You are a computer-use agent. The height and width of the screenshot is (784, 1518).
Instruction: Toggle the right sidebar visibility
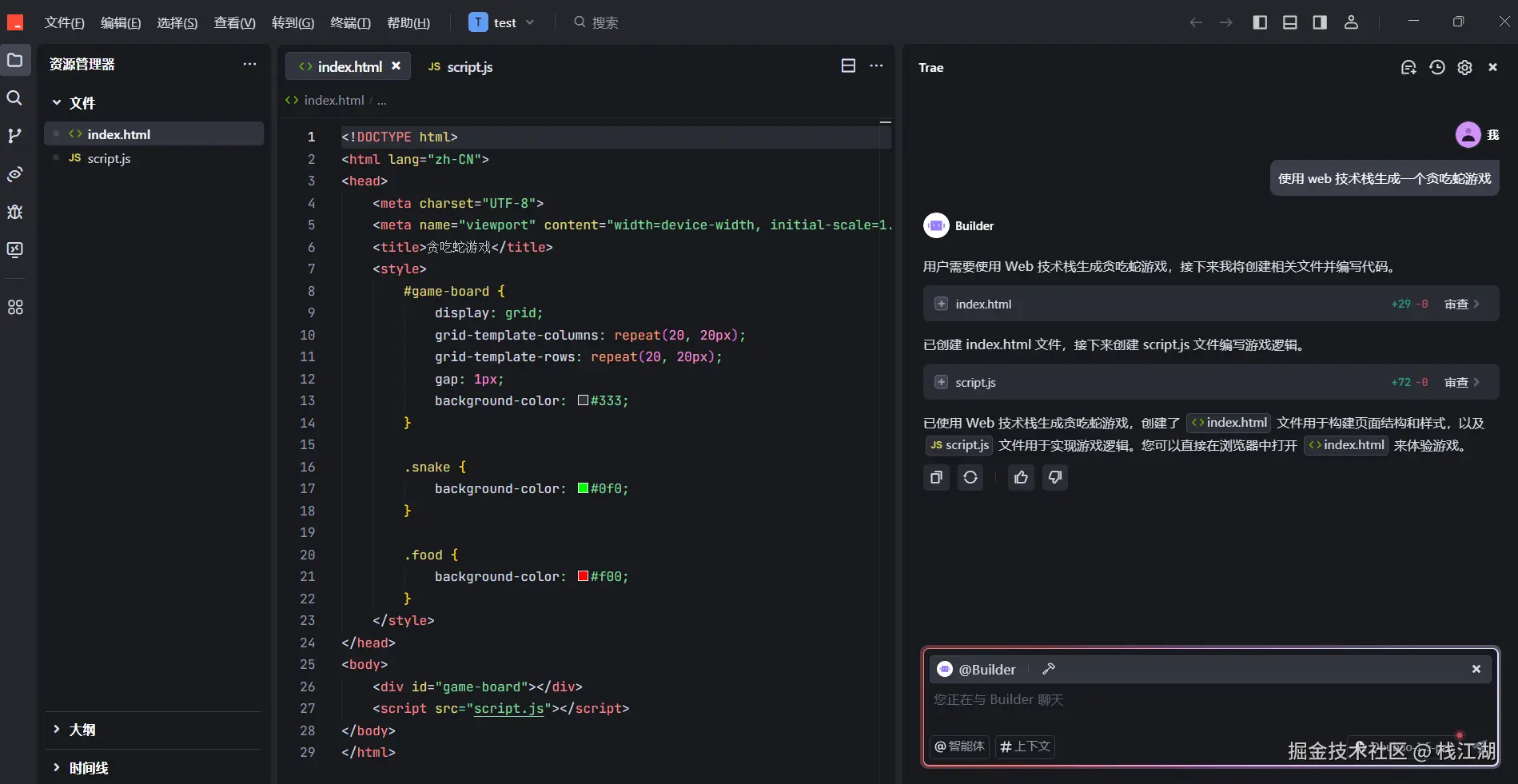[1320, 22]
